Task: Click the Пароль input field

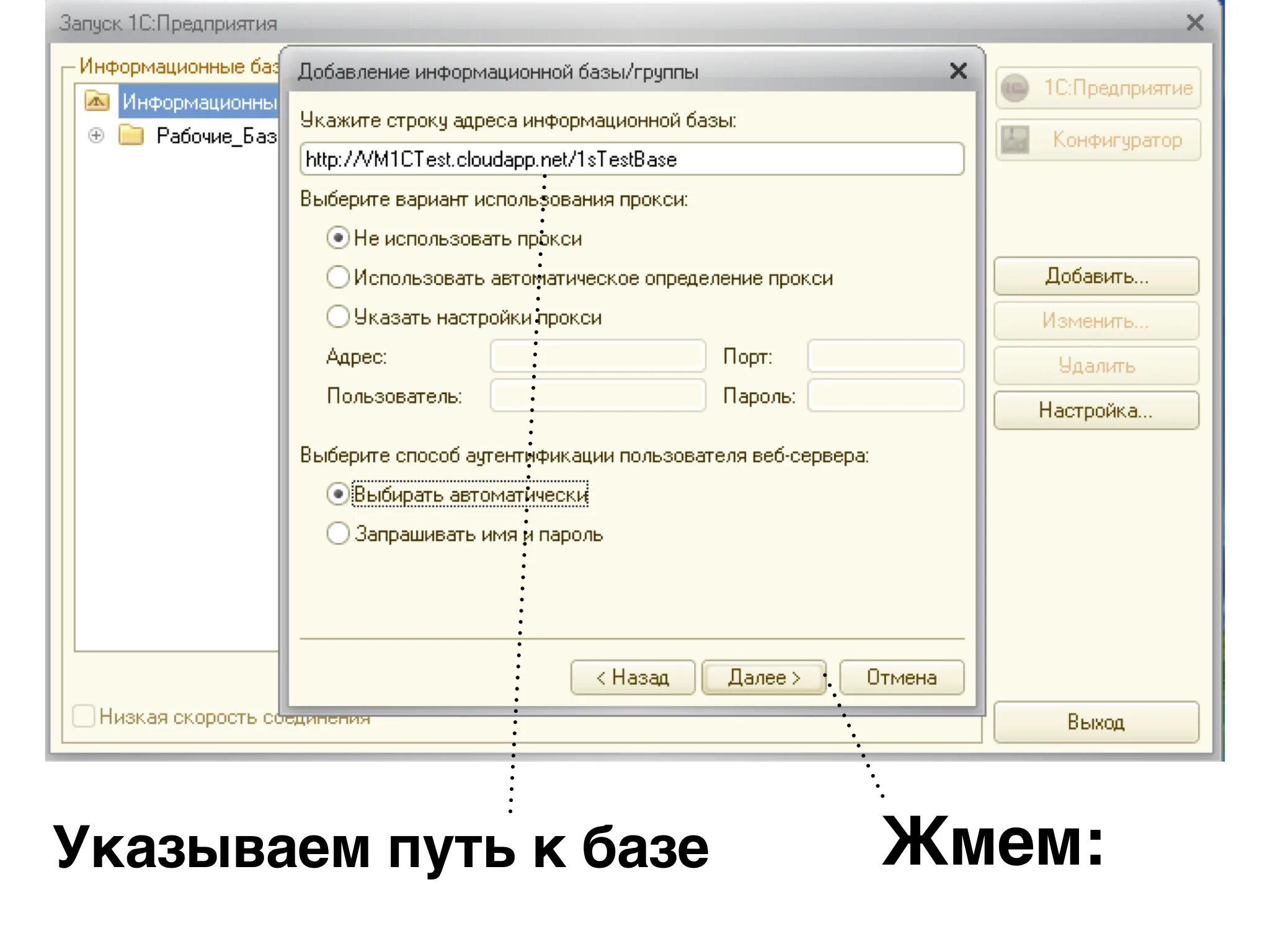Action: pos(886,395)
